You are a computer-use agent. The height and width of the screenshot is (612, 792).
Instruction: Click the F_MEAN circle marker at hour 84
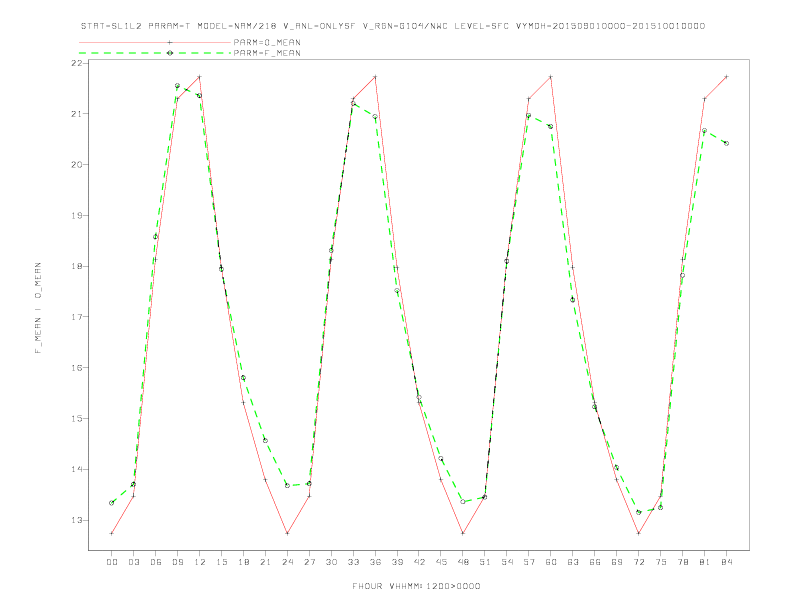(726, 143)
